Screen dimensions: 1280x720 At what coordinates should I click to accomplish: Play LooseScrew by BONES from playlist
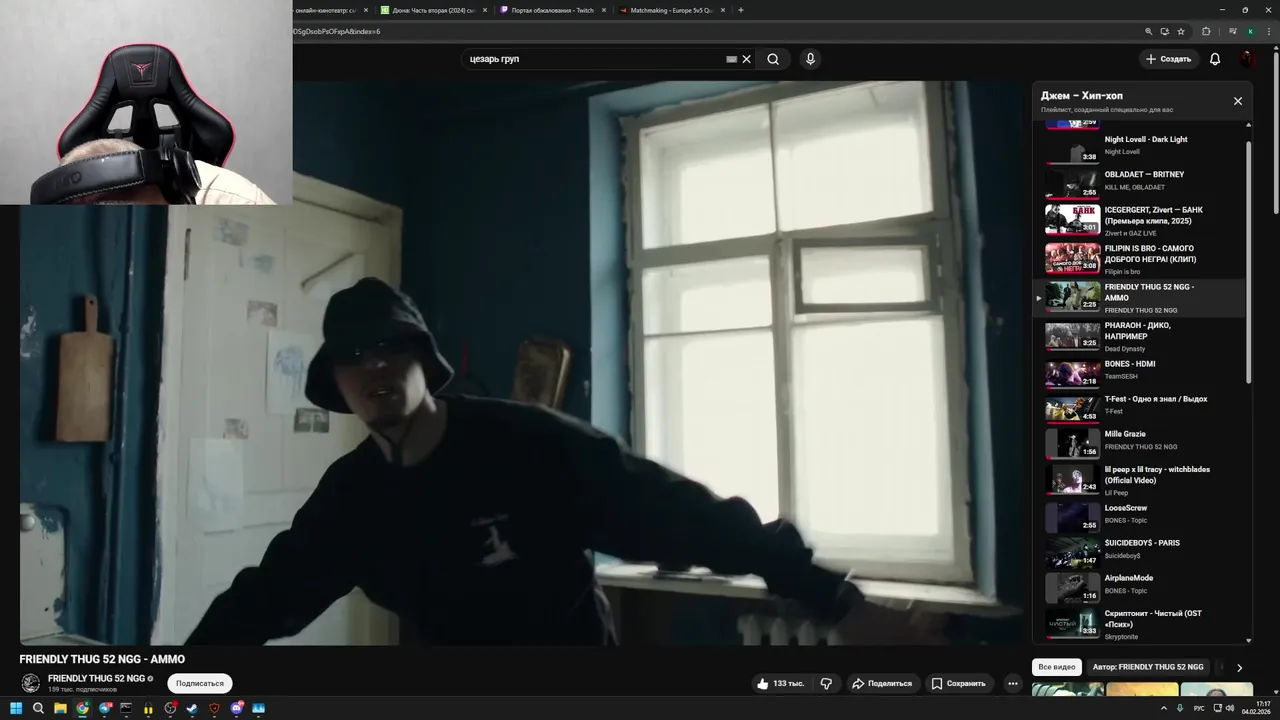coord(1139,515)
